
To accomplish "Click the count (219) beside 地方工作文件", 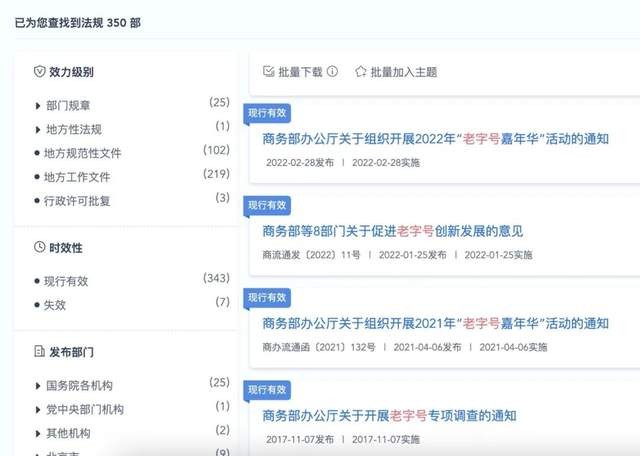I will [216, 174].
